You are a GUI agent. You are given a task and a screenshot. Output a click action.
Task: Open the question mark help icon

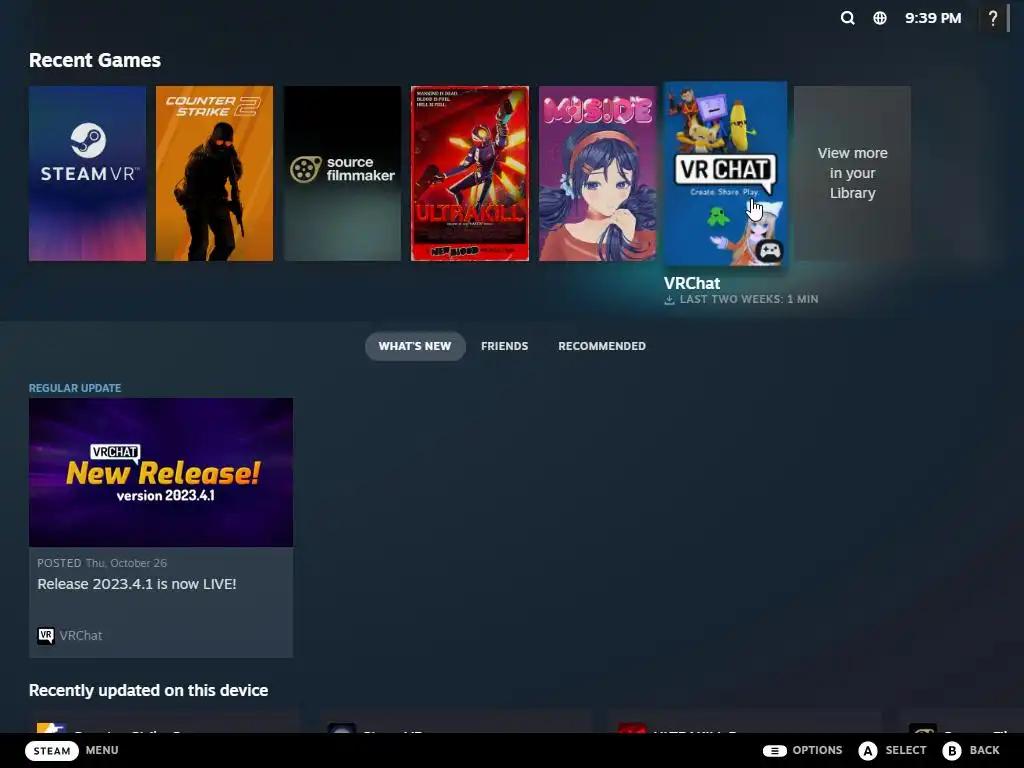[x=993, y=18]
